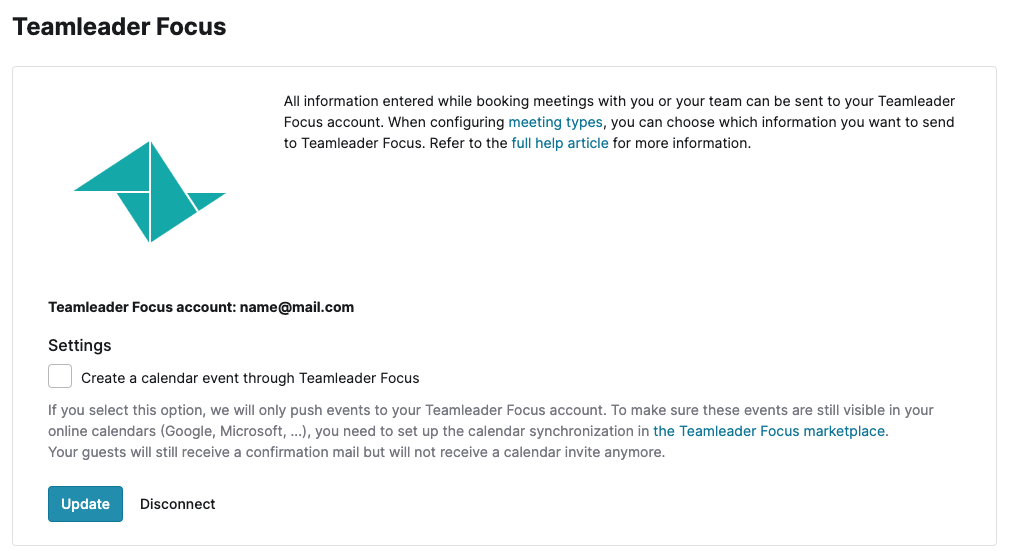Click 'for more information' after the help article link
The image size is (1011, 551).
(x=682, y=143)
